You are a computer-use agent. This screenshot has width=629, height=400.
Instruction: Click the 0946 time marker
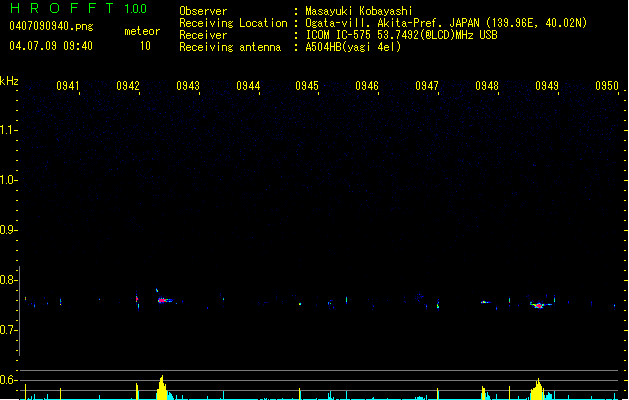pos(367,86)
